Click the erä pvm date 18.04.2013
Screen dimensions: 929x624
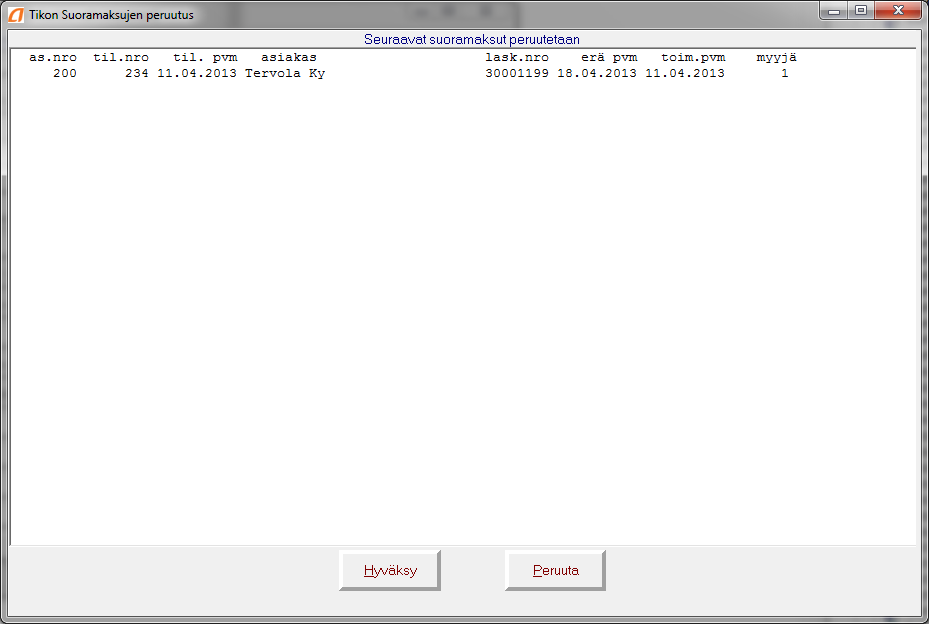point(597,73)
